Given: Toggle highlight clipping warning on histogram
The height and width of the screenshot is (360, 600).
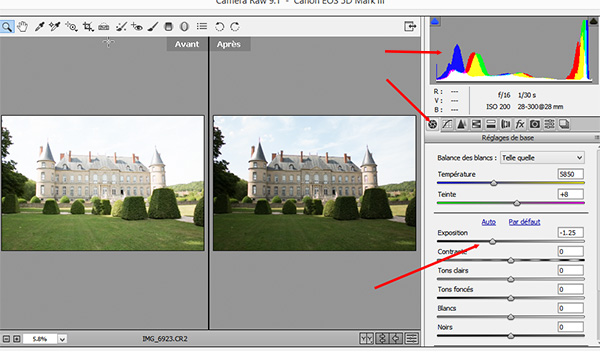Looking at the screenshot, I should pyautogui.click(x=594, y=21).
